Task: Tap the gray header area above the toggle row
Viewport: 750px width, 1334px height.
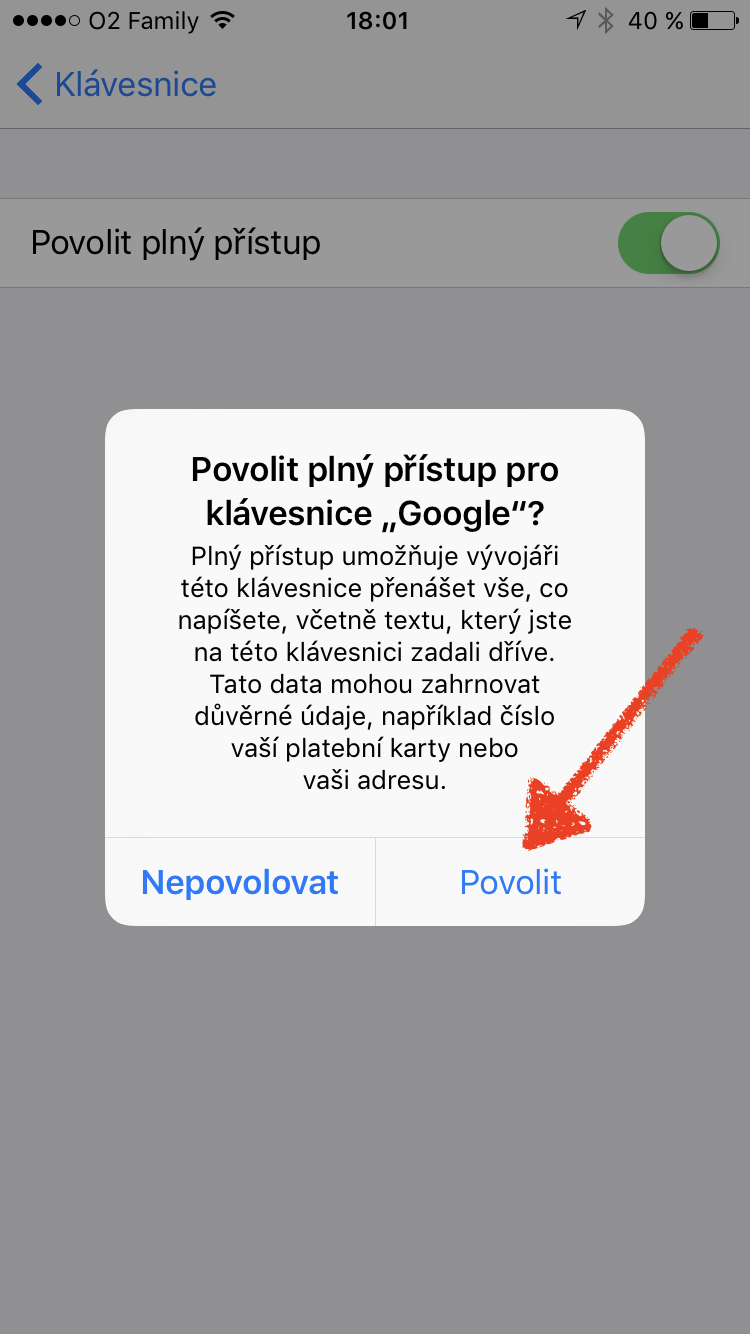Action: [375, 164]
